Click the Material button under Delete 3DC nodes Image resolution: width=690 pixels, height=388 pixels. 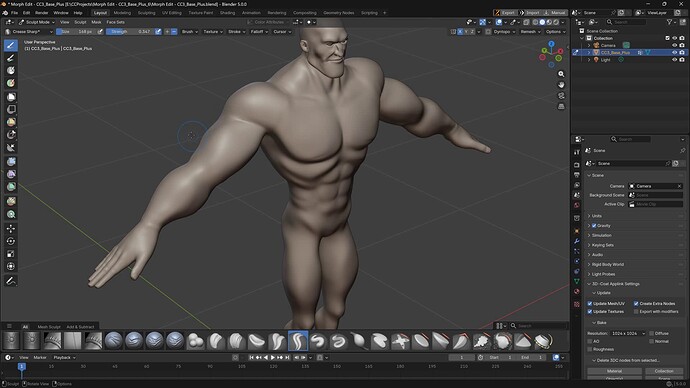[x=614, y=371]
